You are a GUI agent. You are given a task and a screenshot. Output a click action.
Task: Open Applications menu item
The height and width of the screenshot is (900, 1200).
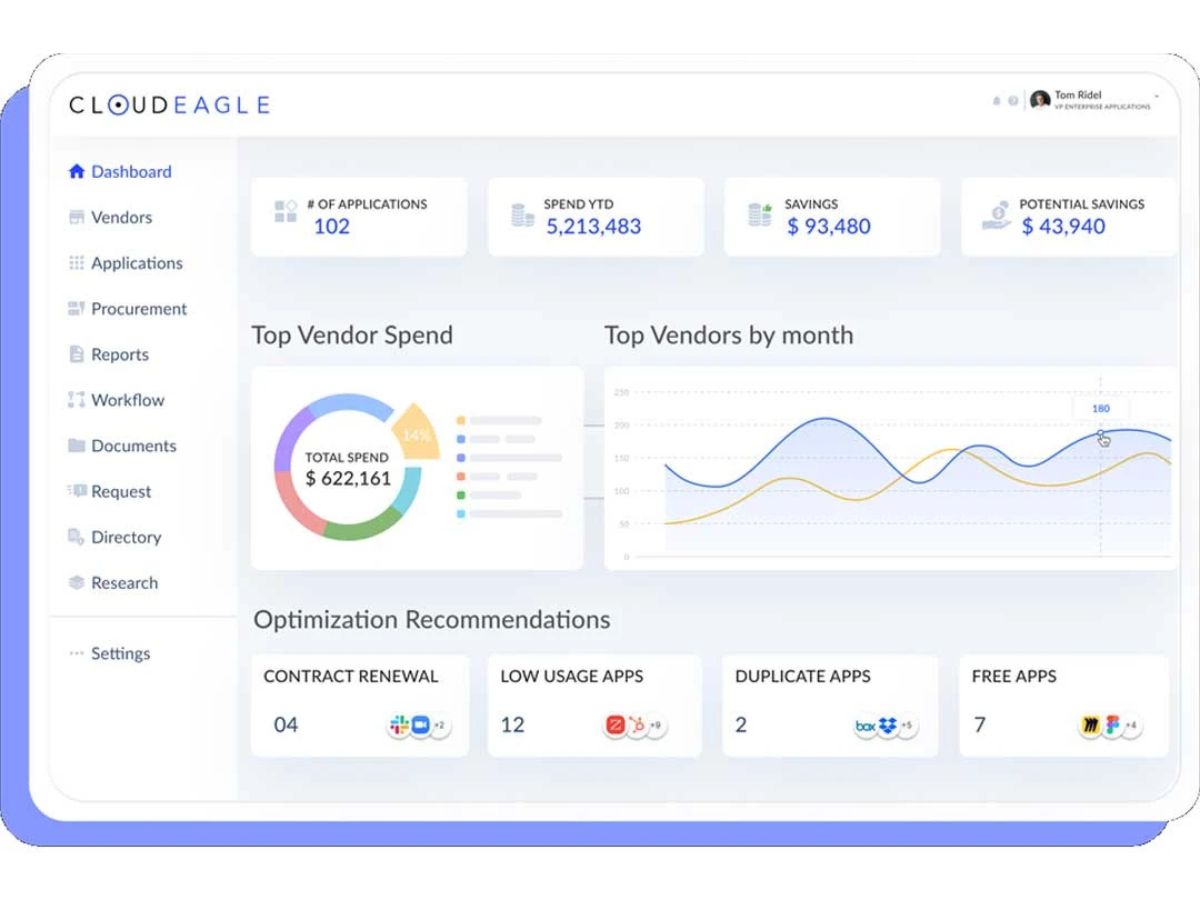(137, 264)
